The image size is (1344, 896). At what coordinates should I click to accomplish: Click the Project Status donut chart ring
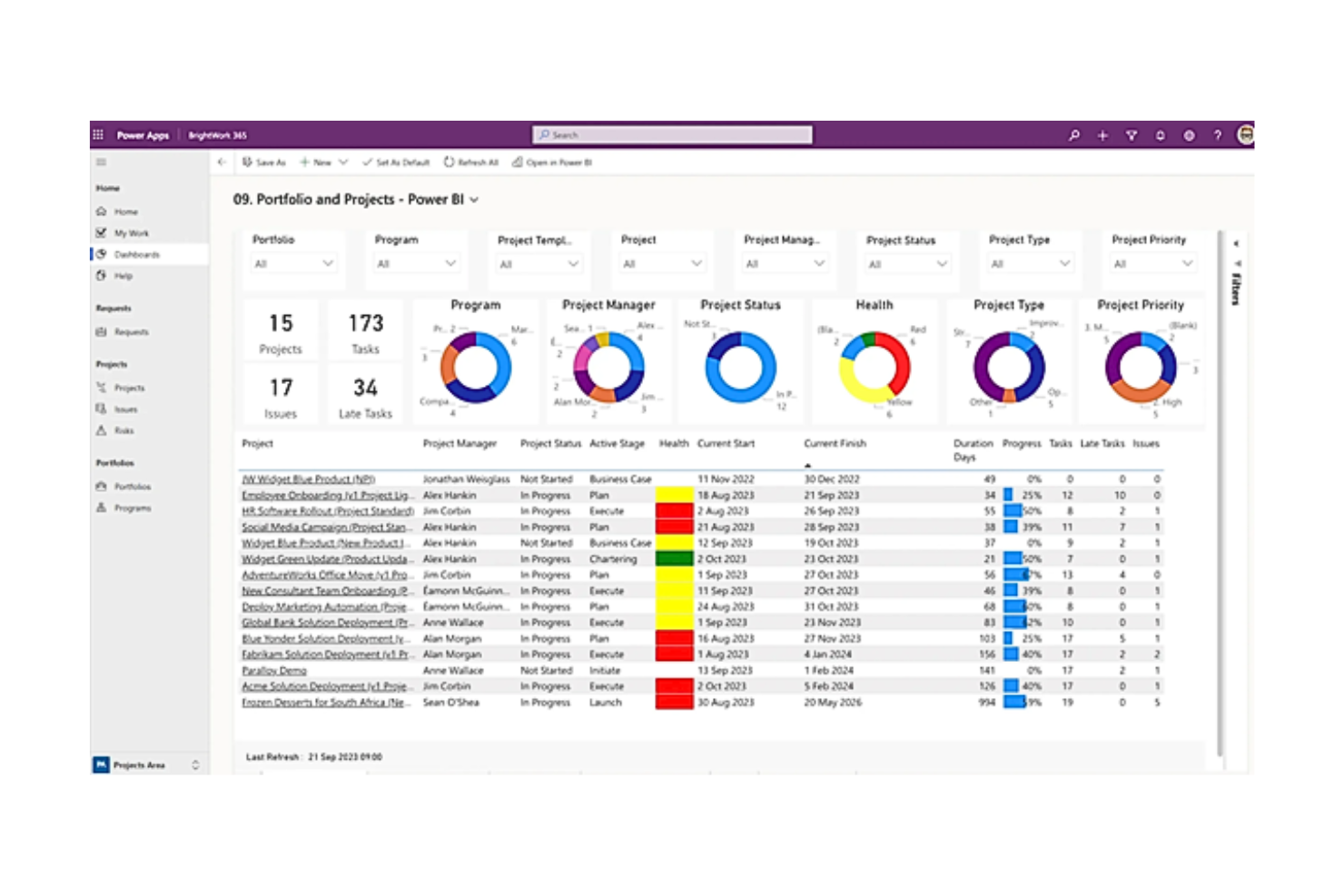click(x=740, y=368)
